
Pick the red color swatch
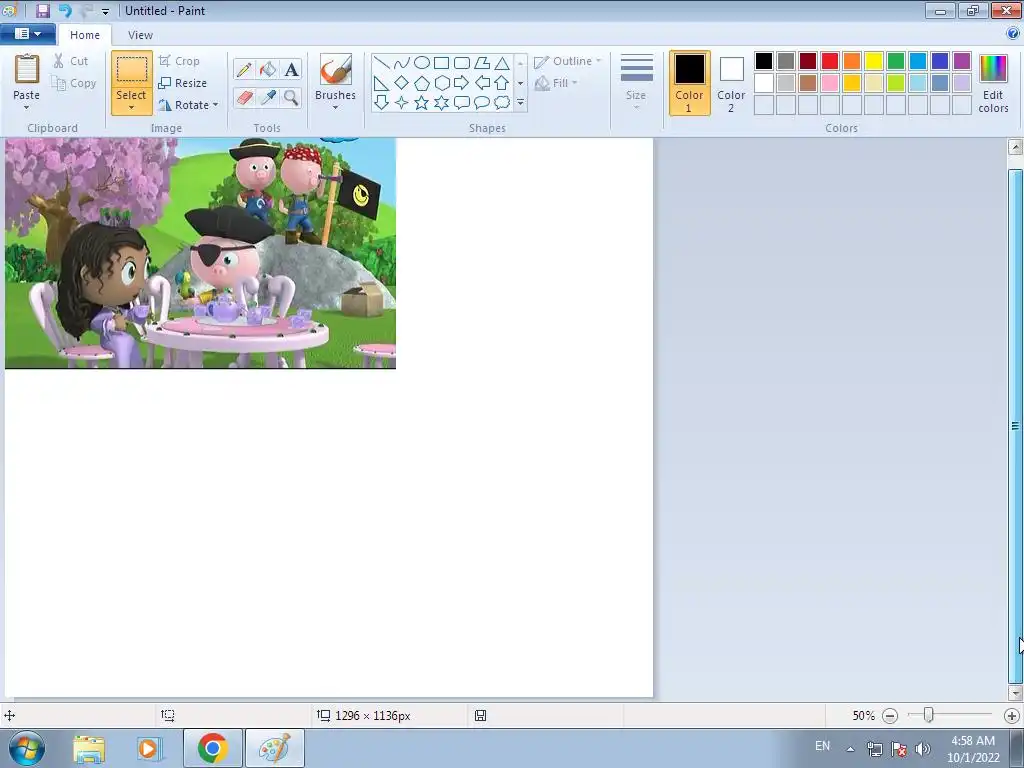tap(830, 61)
